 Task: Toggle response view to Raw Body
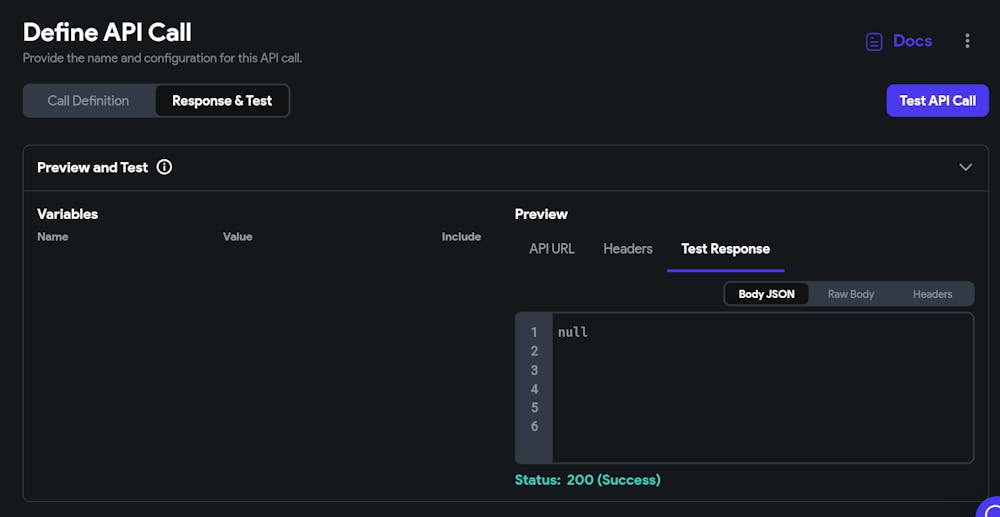point(851,294)
